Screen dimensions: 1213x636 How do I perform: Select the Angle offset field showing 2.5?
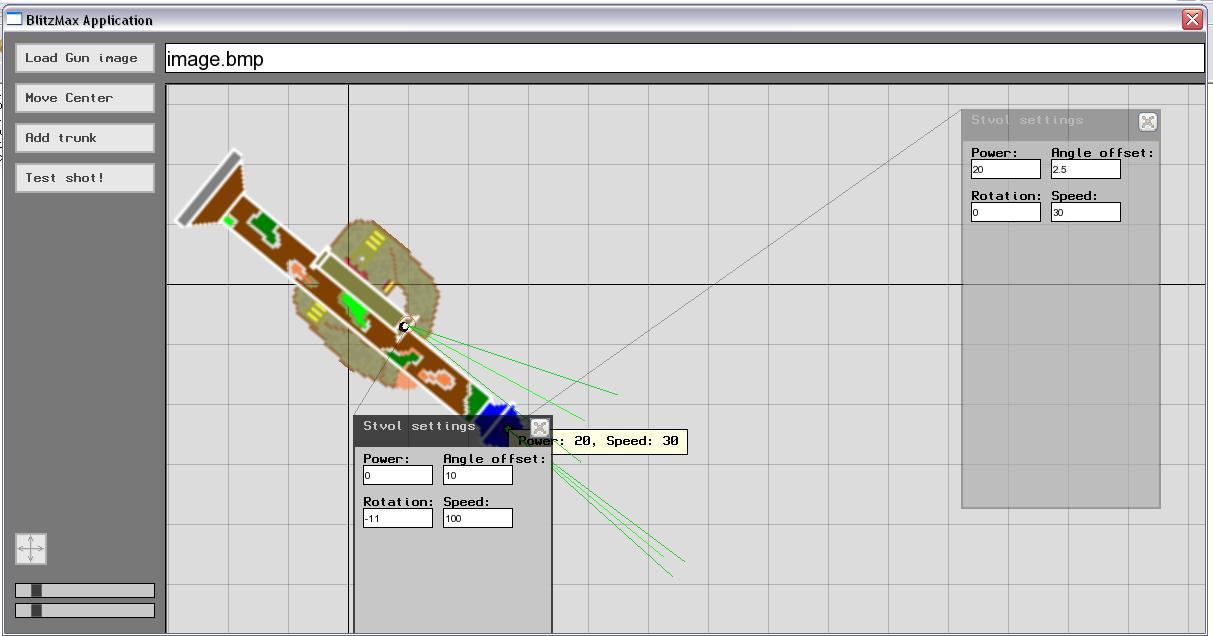[1085, 170]
